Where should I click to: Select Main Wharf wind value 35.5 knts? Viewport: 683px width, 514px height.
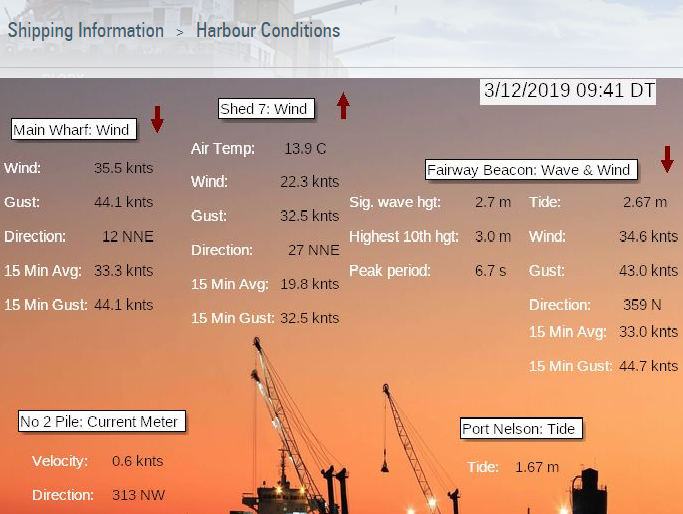(124, 168)
